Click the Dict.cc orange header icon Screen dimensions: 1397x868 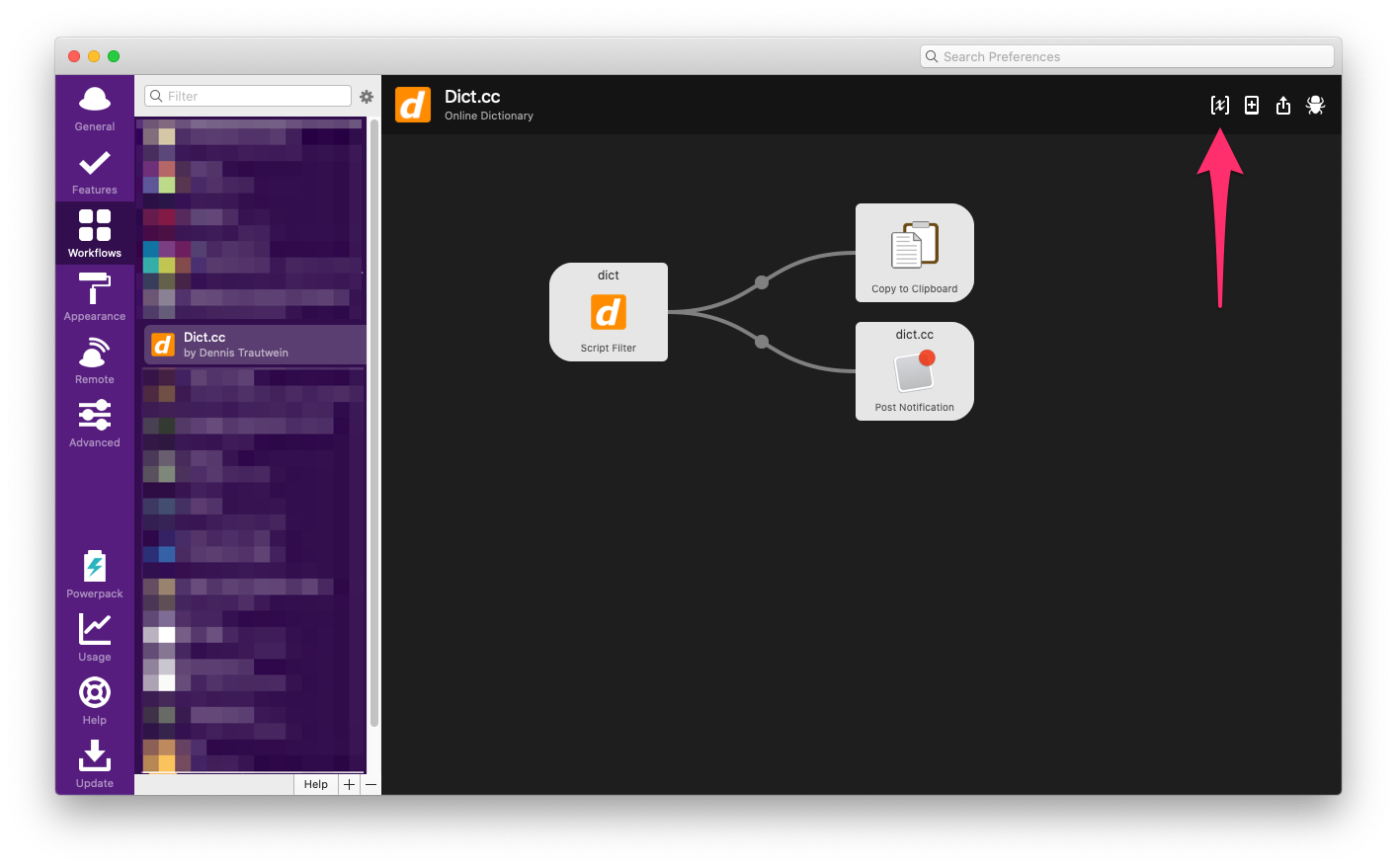click(413, 105)
